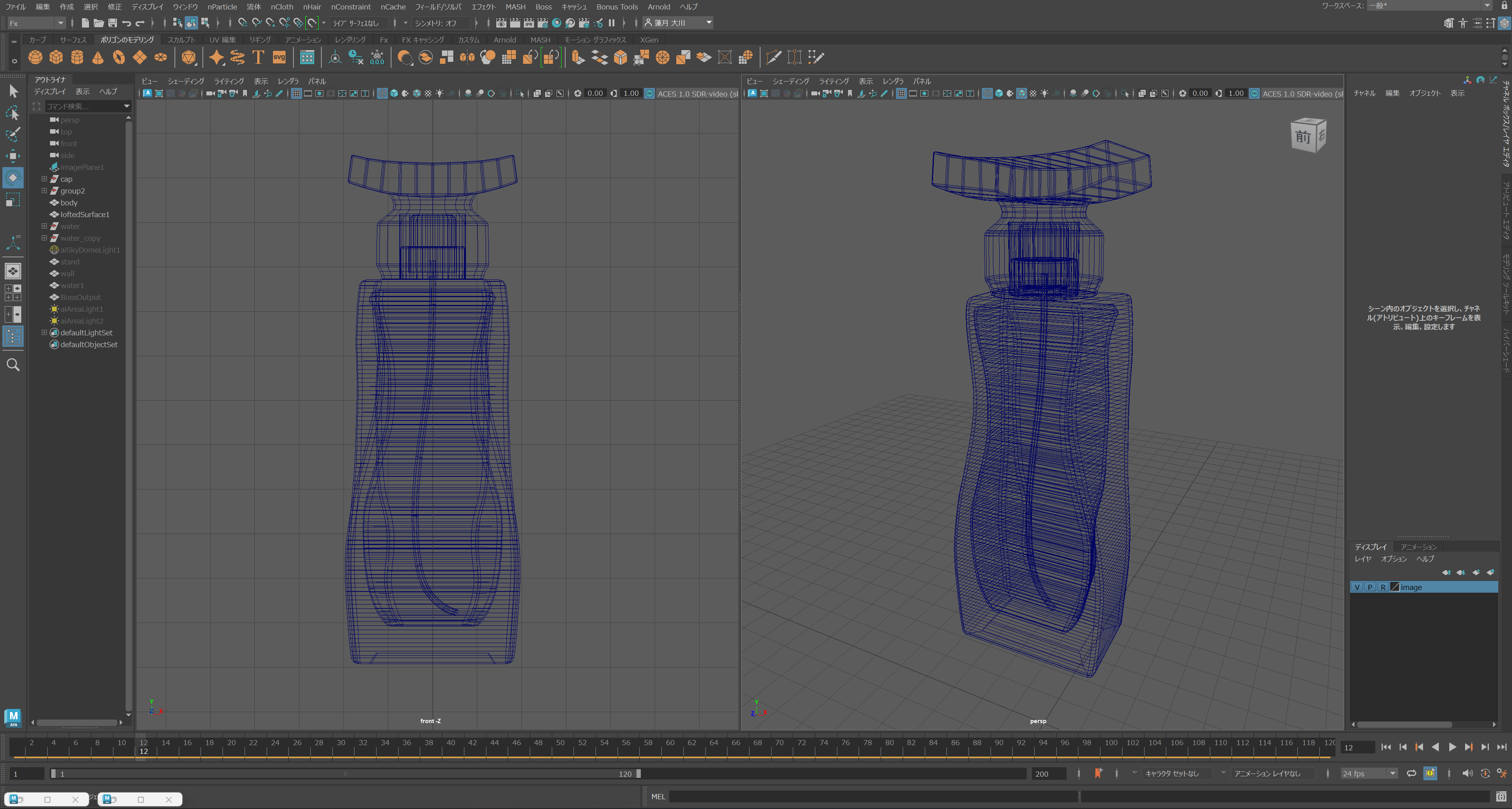The width and height of the screenshot is (1512, 809).
Task: Create a polygon sphere from the shelf
Action: click(35, 58)
